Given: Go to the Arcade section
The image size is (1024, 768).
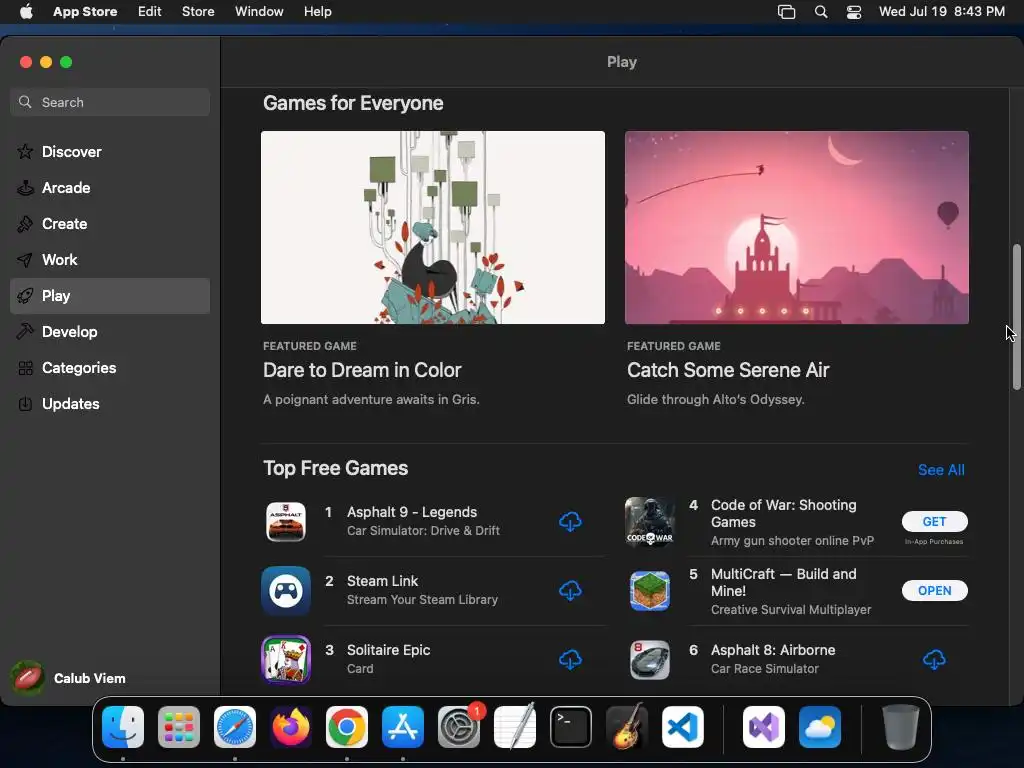Looking at the screenshot, I should [x=110, y=187].
